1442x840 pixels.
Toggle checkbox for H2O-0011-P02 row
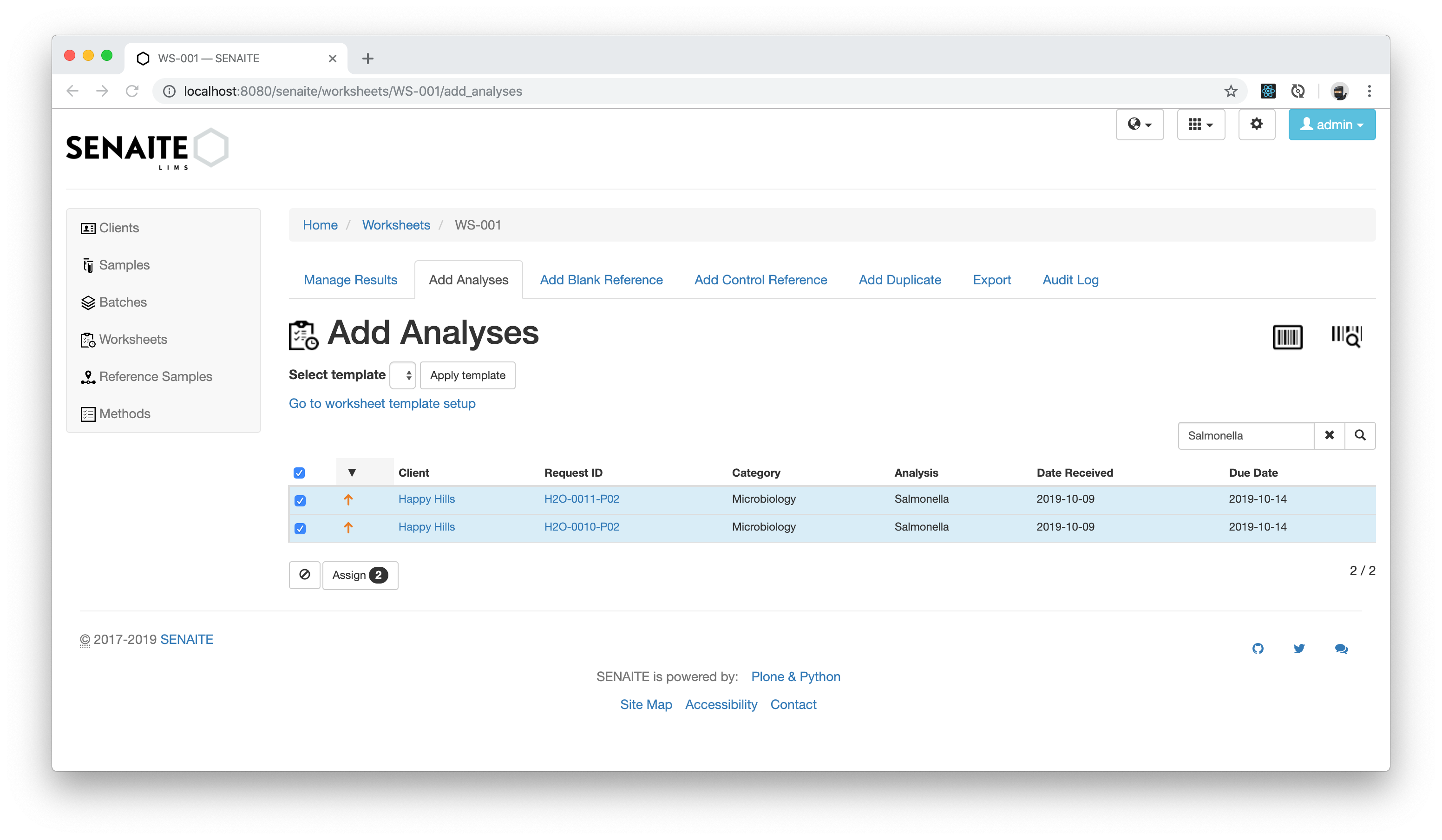(300, 499)
